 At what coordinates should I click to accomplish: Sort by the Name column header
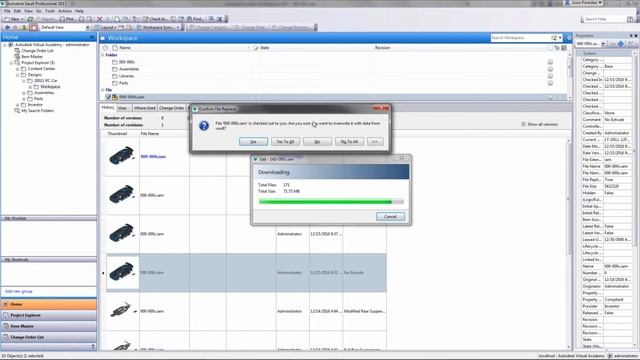coord(125,48)
